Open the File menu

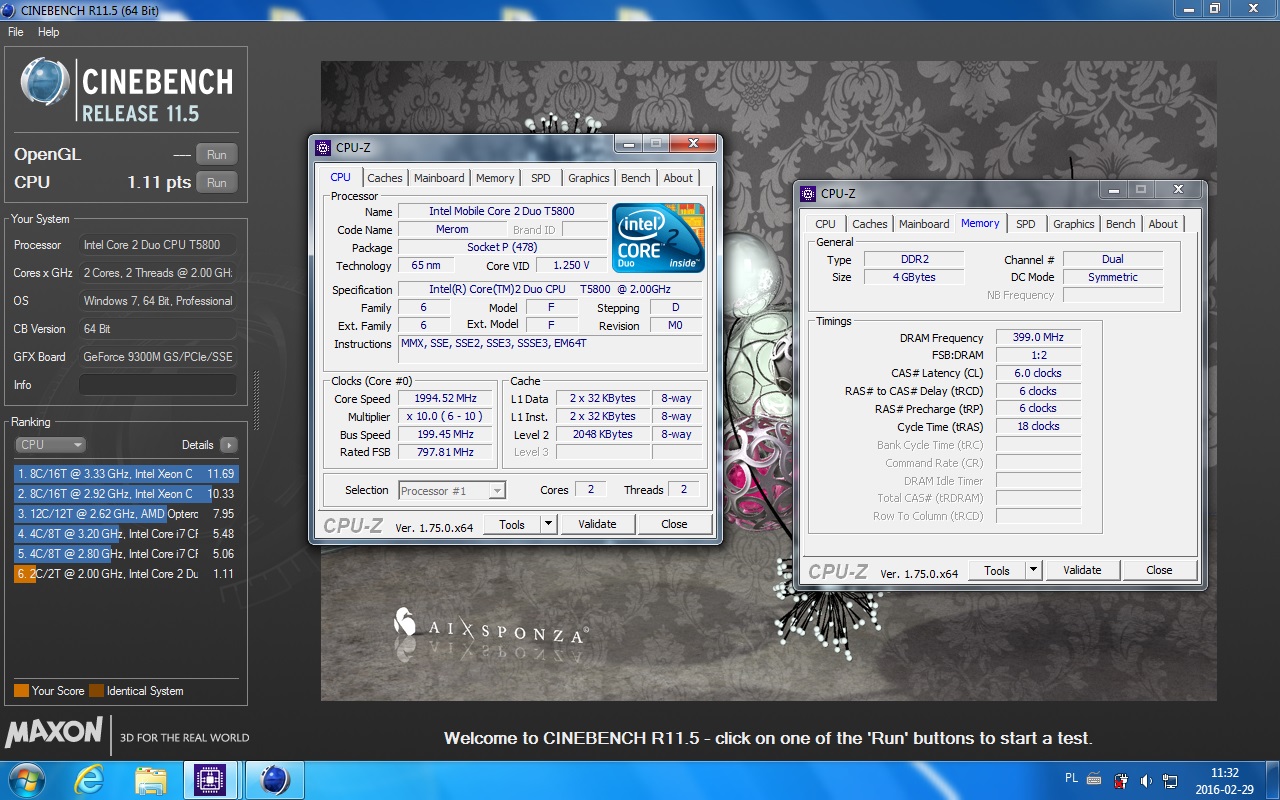16,32
